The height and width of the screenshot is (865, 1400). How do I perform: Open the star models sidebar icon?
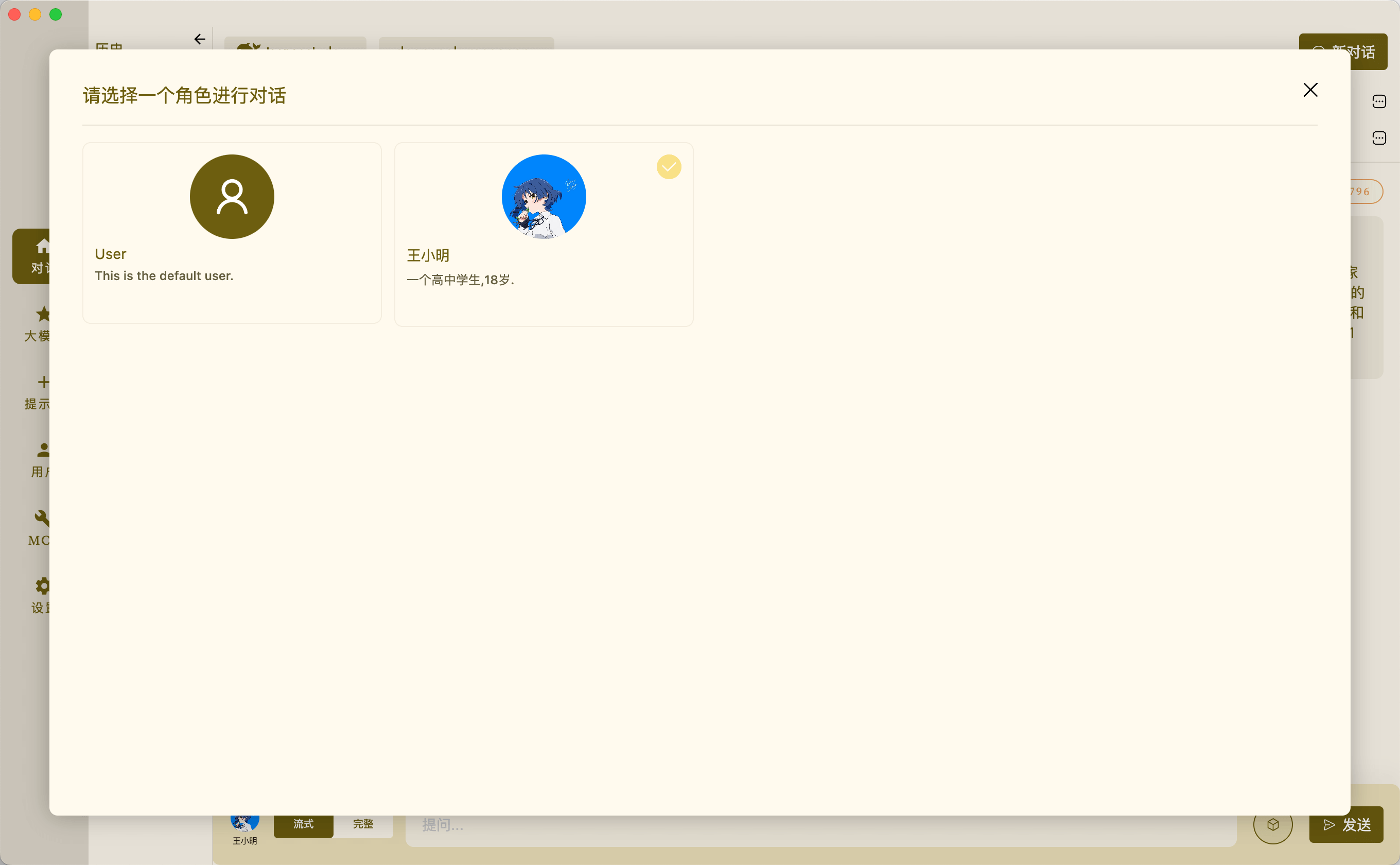(x=43, y=314)
